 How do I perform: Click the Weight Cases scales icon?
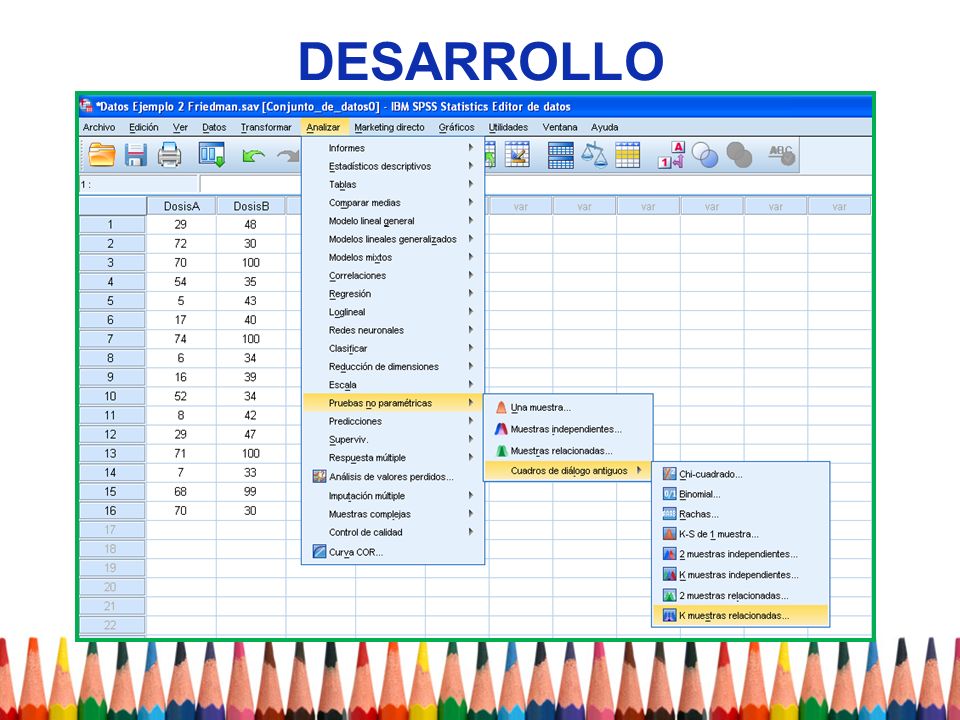click(594, 155)
